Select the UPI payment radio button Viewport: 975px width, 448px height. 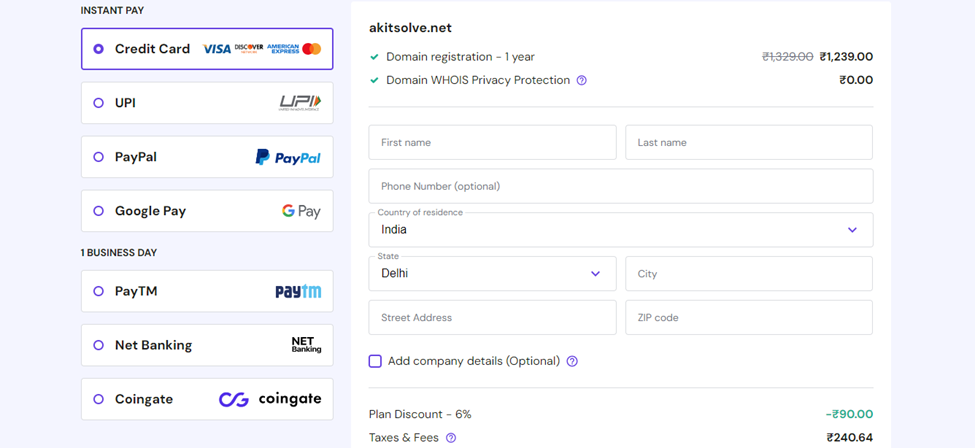tap(98, 103)
